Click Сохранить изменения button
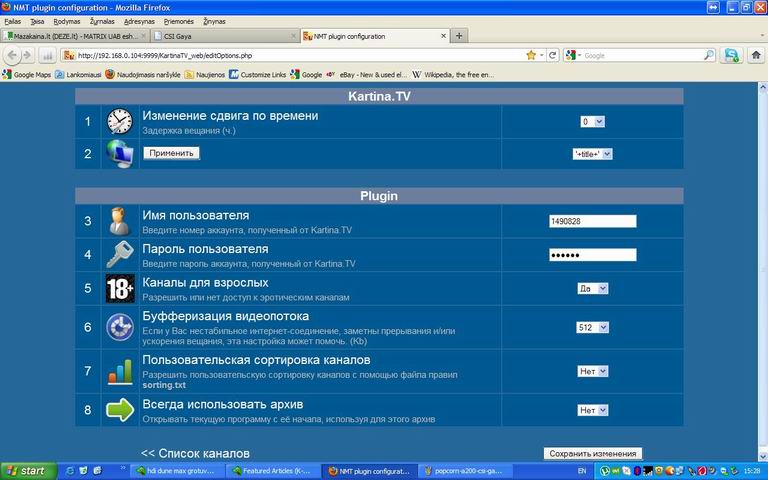 tap(593, 454)
